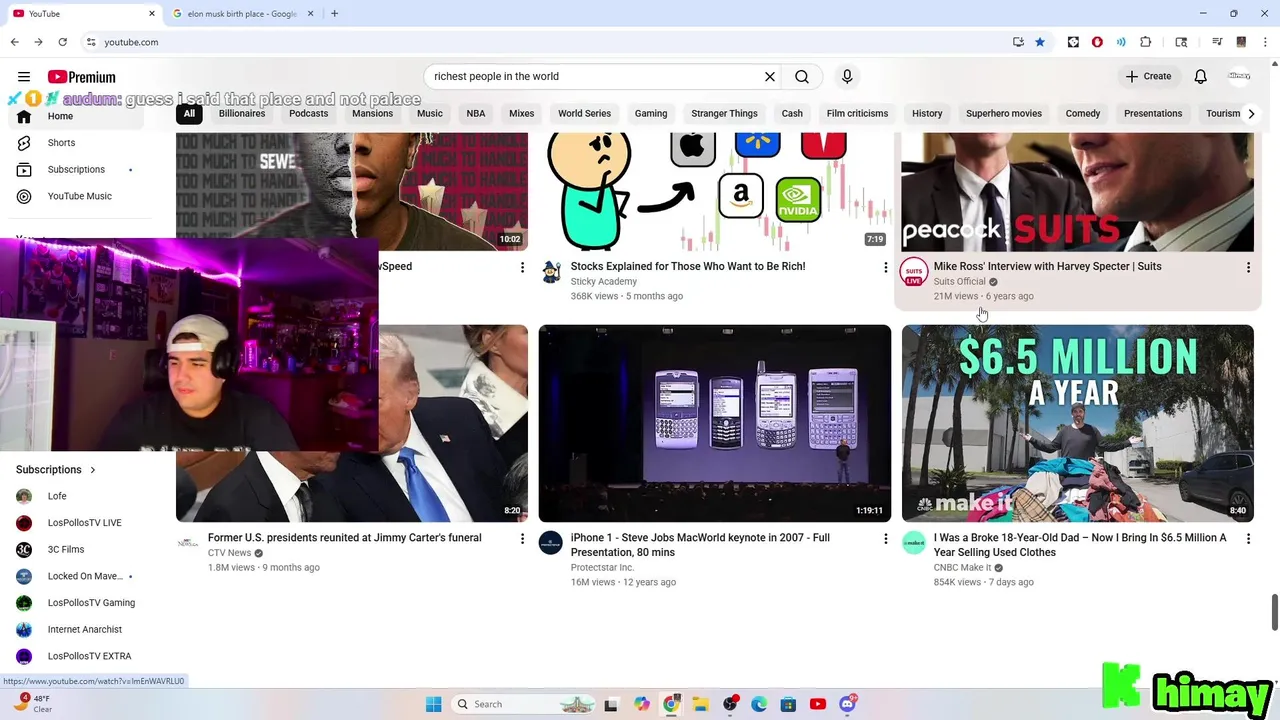Open the Create button
Viewport: 1280px width, 720px height.
(1148, 76)
